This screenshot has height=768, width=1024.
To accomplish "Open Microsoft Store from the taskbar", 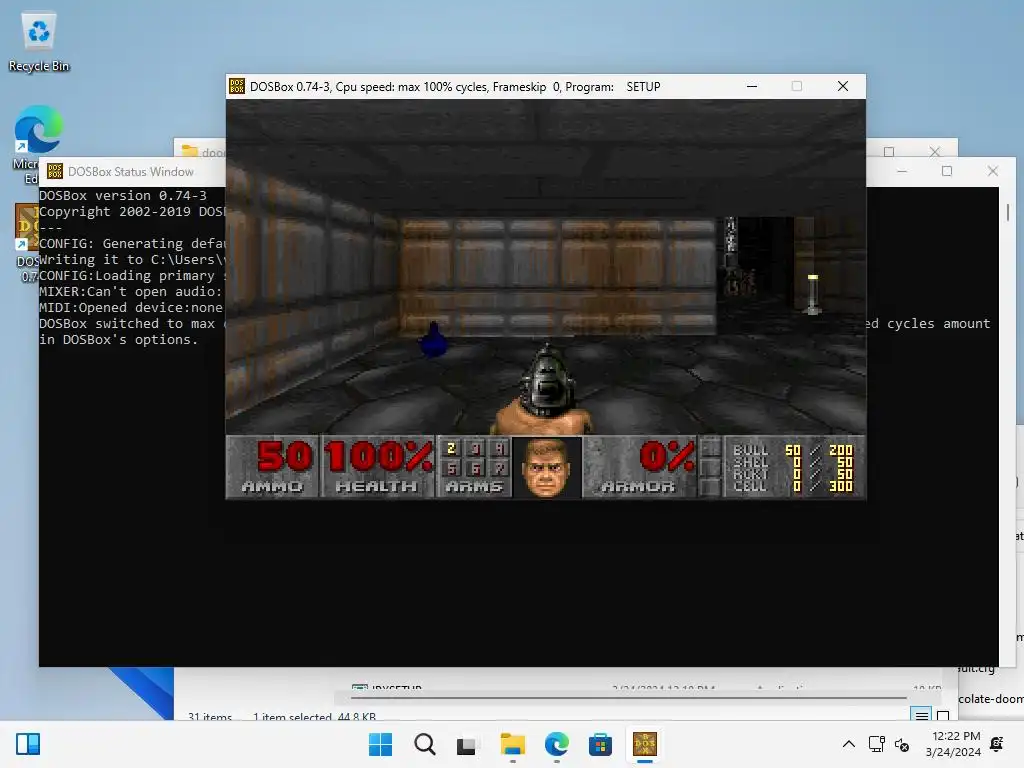I will click(600, 744).
